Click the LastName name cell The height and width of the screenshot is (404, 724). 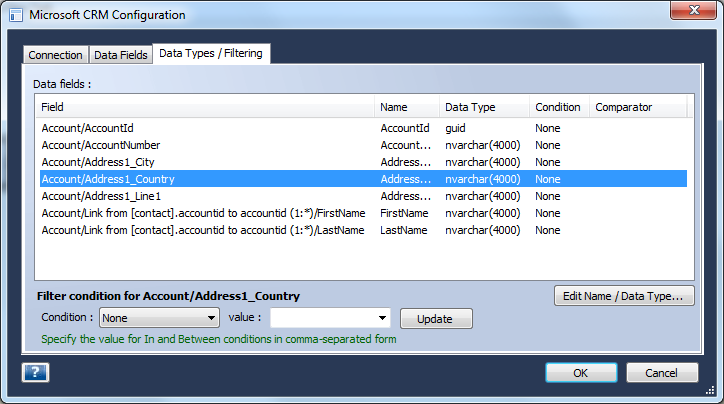pyautogui.click(x=404, y=230)
